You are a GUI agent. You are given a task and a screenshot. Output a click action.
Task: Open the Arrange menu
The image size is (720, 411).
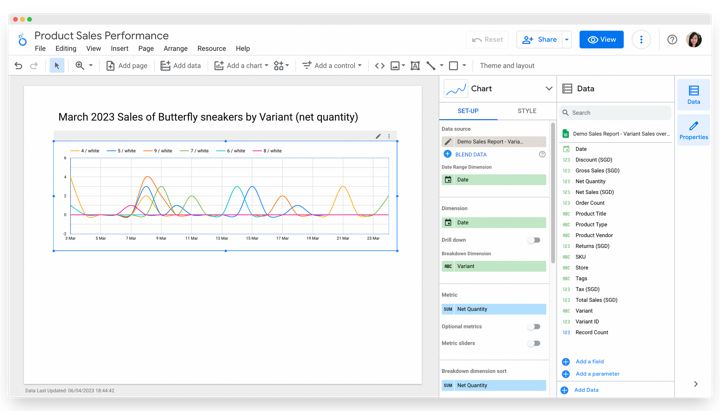point(175,49)
